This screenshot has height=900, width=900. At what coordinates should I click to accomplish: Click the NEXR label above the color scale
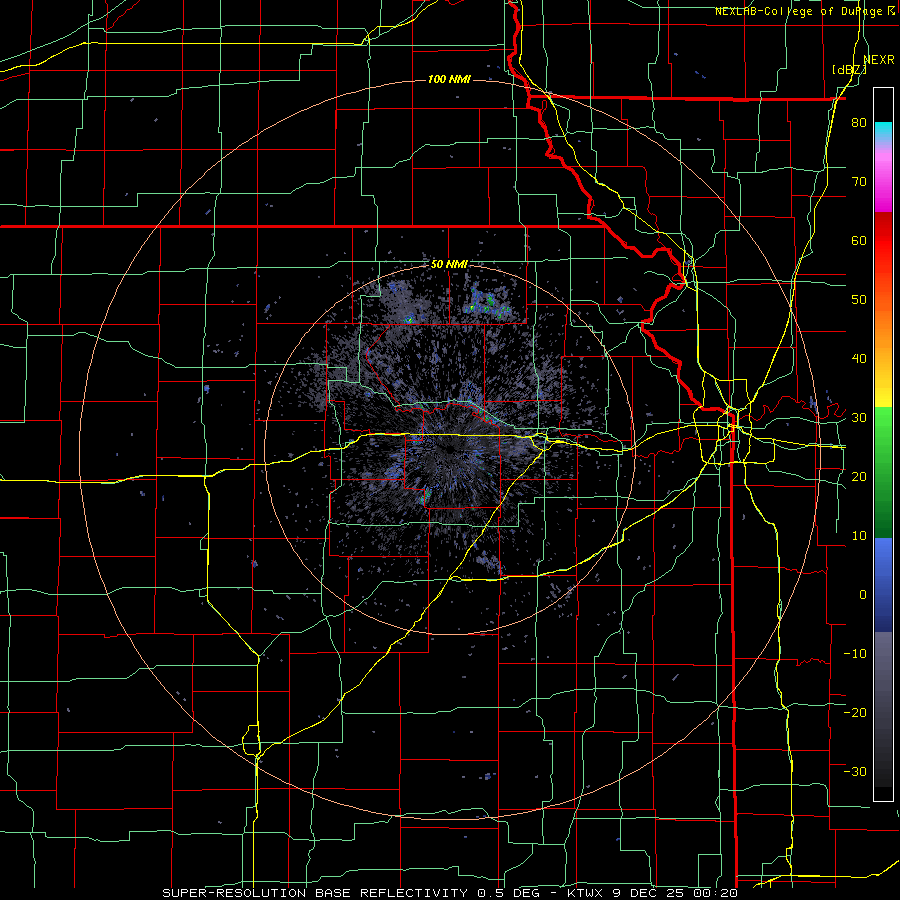point(879,60)
